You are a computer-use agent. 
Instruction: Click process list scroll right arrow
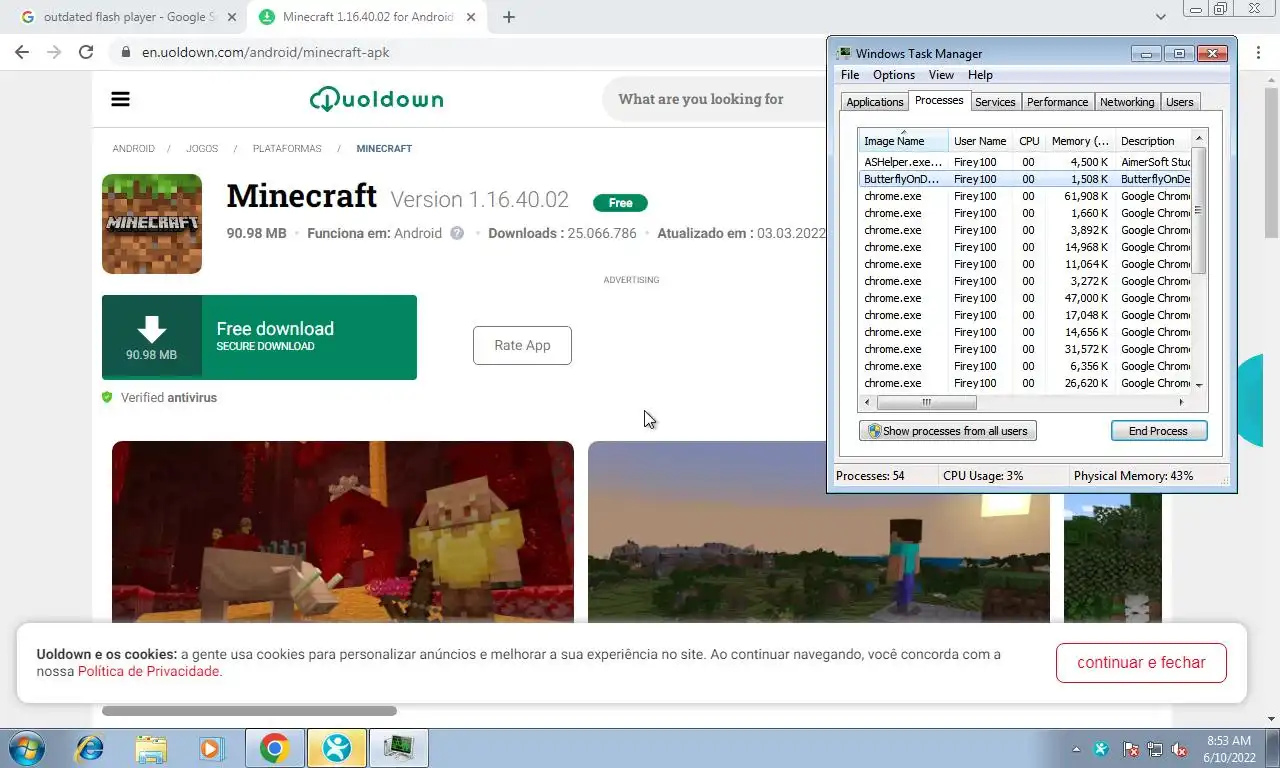1181,402
